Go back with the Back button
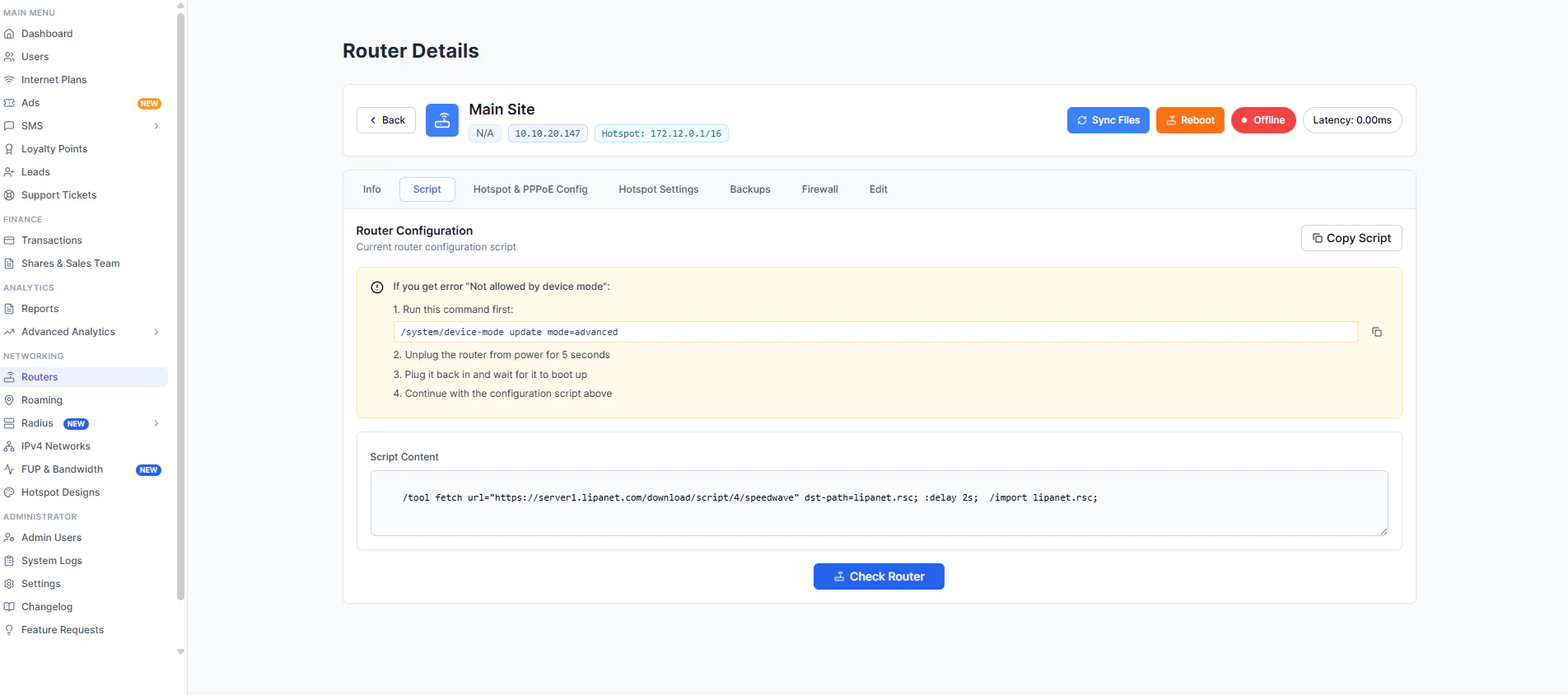The image size is (1568, 695). (x=386, y=120)
